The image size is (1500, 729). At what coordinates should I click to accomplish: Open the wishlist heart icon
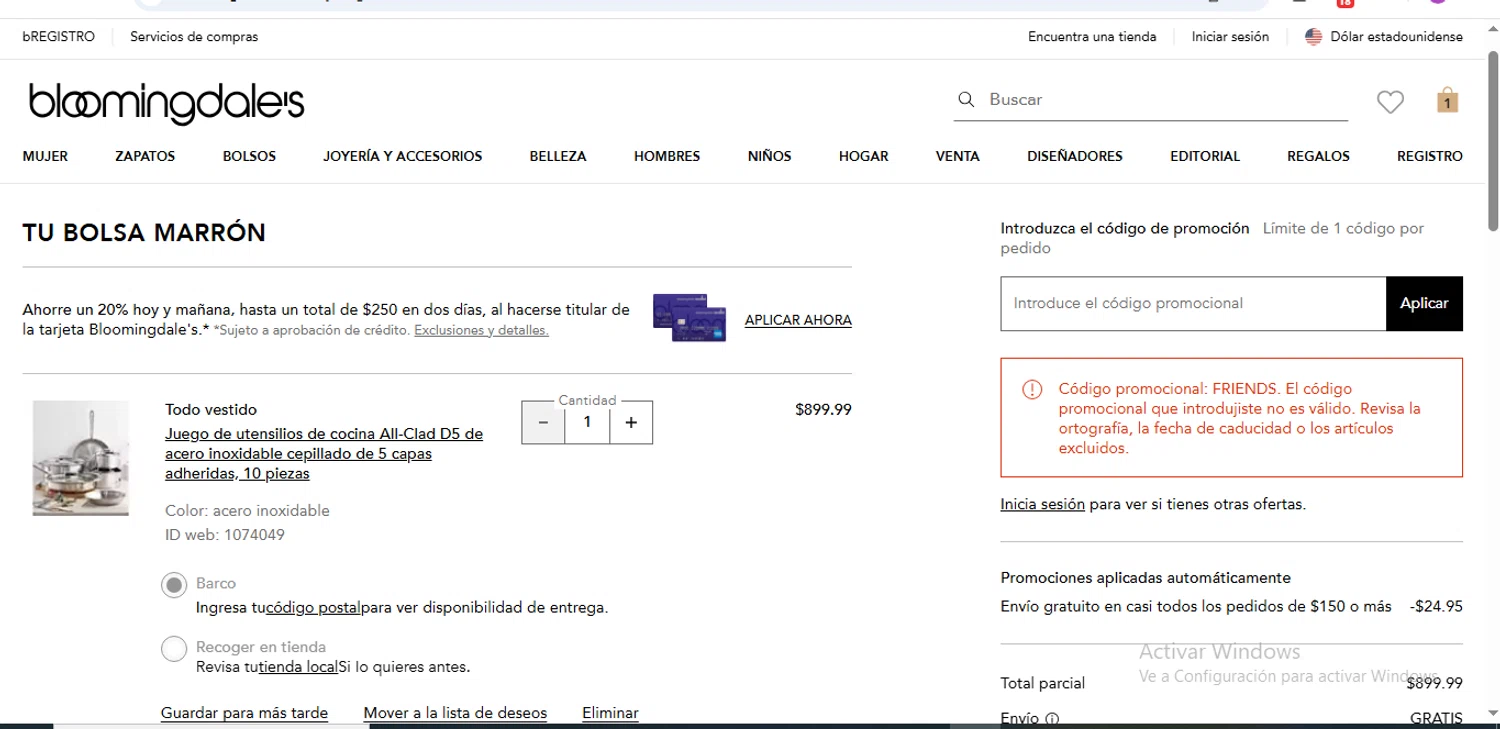(1390, 101)
